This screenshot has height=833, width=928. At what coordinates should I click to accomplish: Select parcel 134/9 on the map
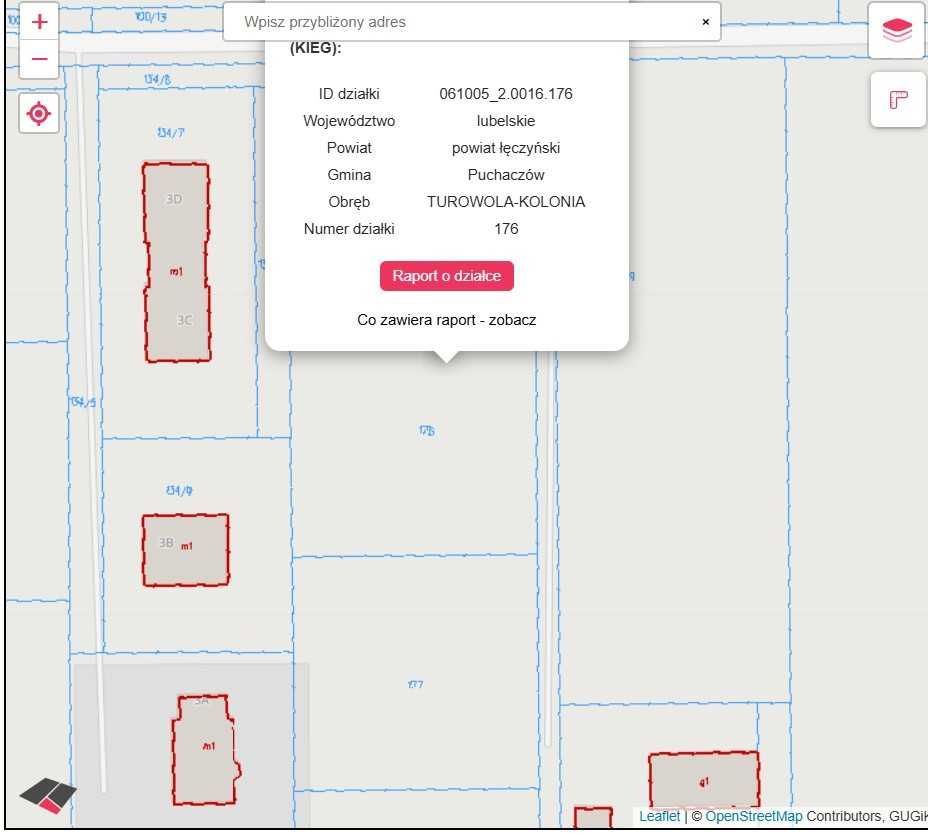[x=179, y=490]
